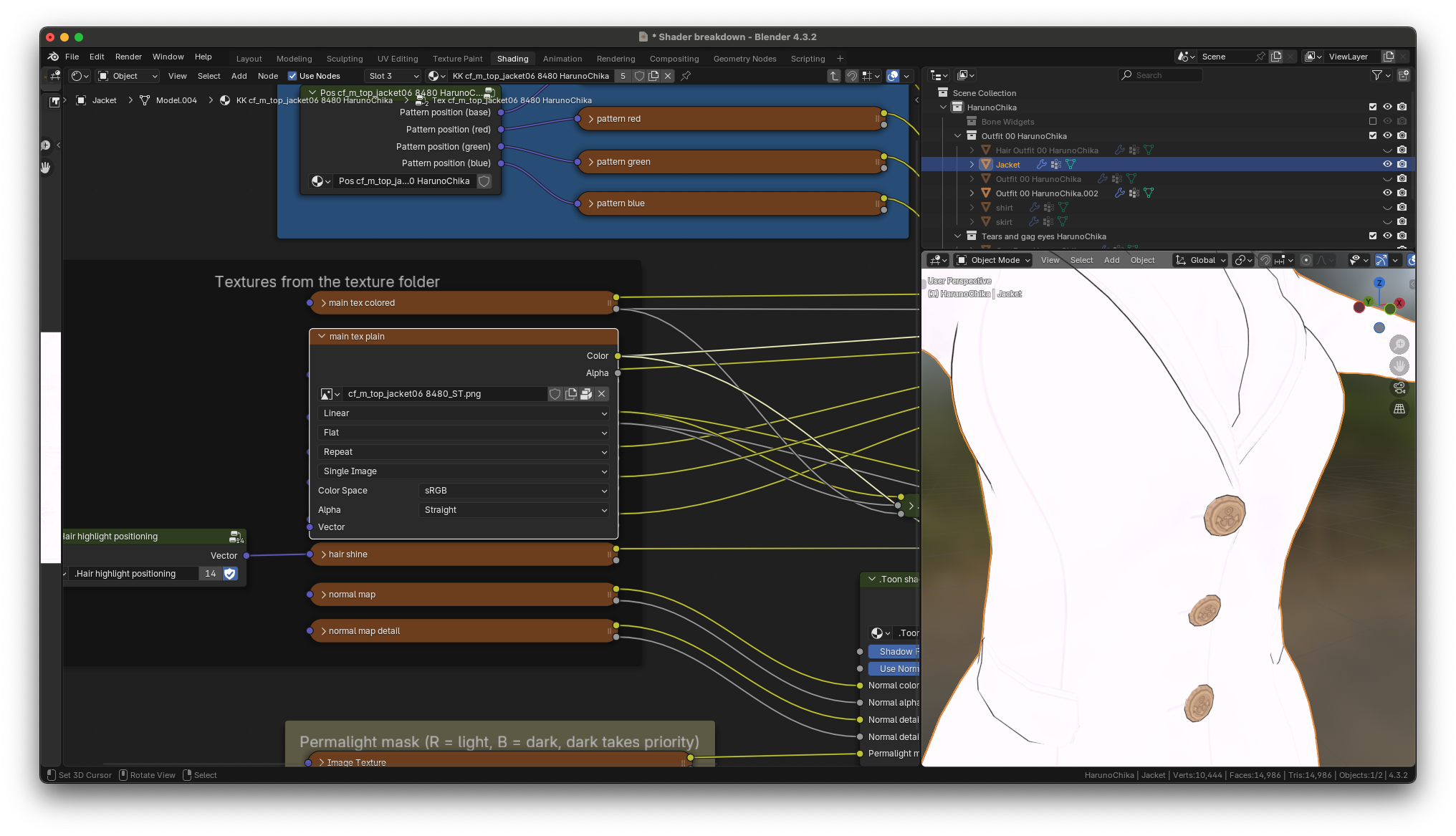
Task: Hide Jacket object with its eye icon
Action: 1387,164
